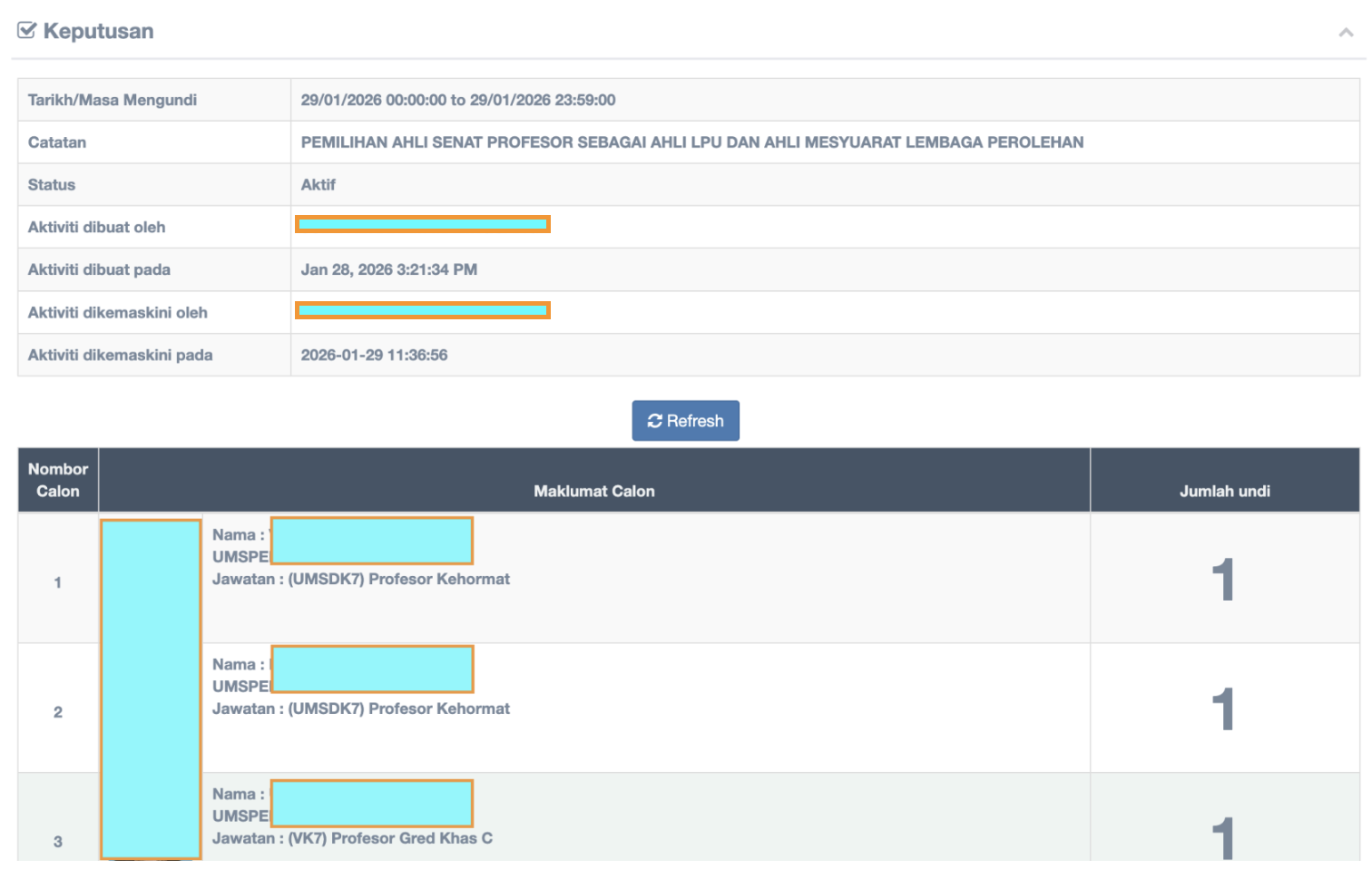This screenshot has width=1372, height=889.
Task: Click the Aktiviti dibuat oleh name field
Action: click(x=422, y=224)
